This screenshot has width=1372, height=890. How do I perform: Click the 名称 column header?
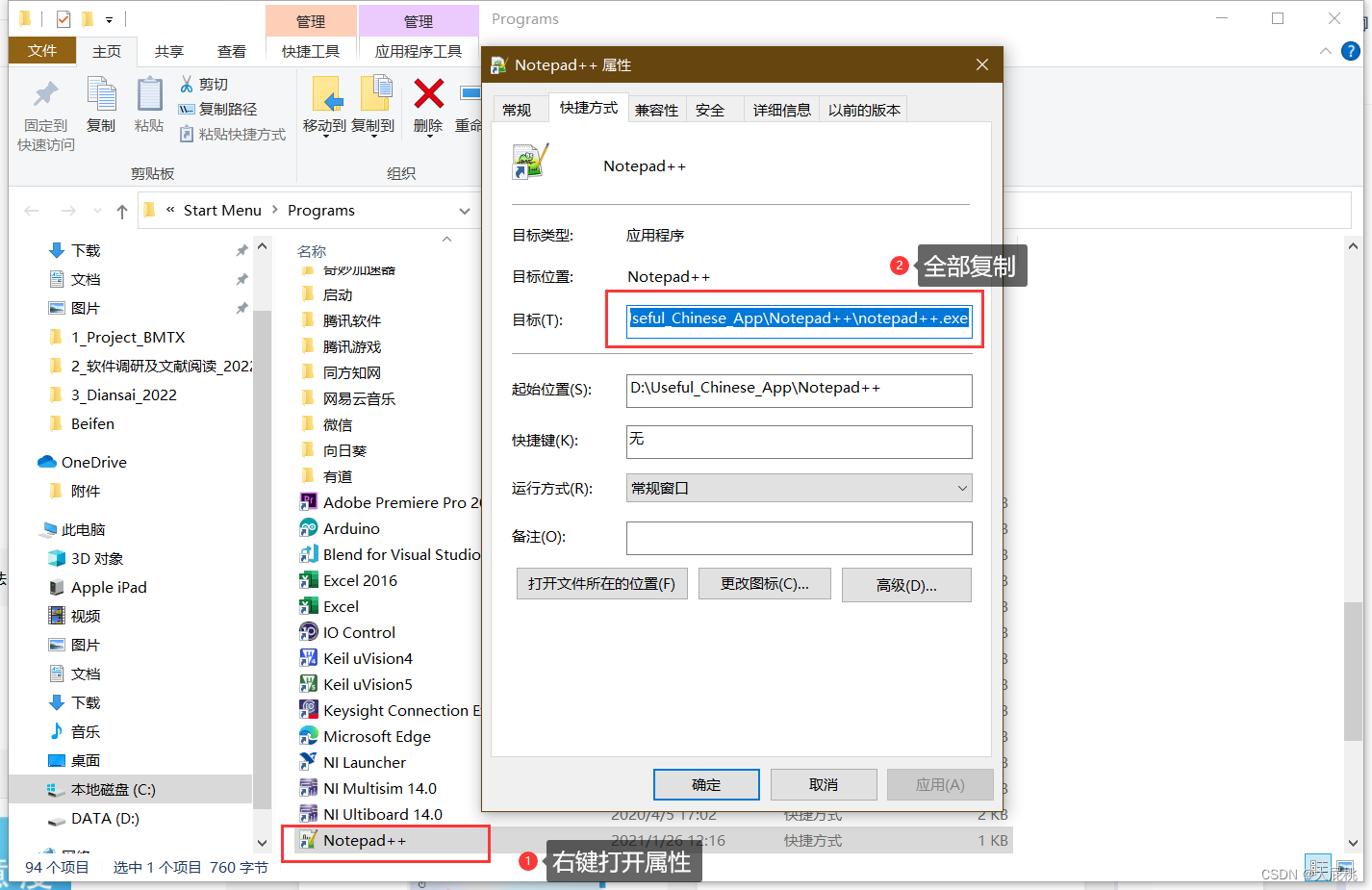point(312,251)
